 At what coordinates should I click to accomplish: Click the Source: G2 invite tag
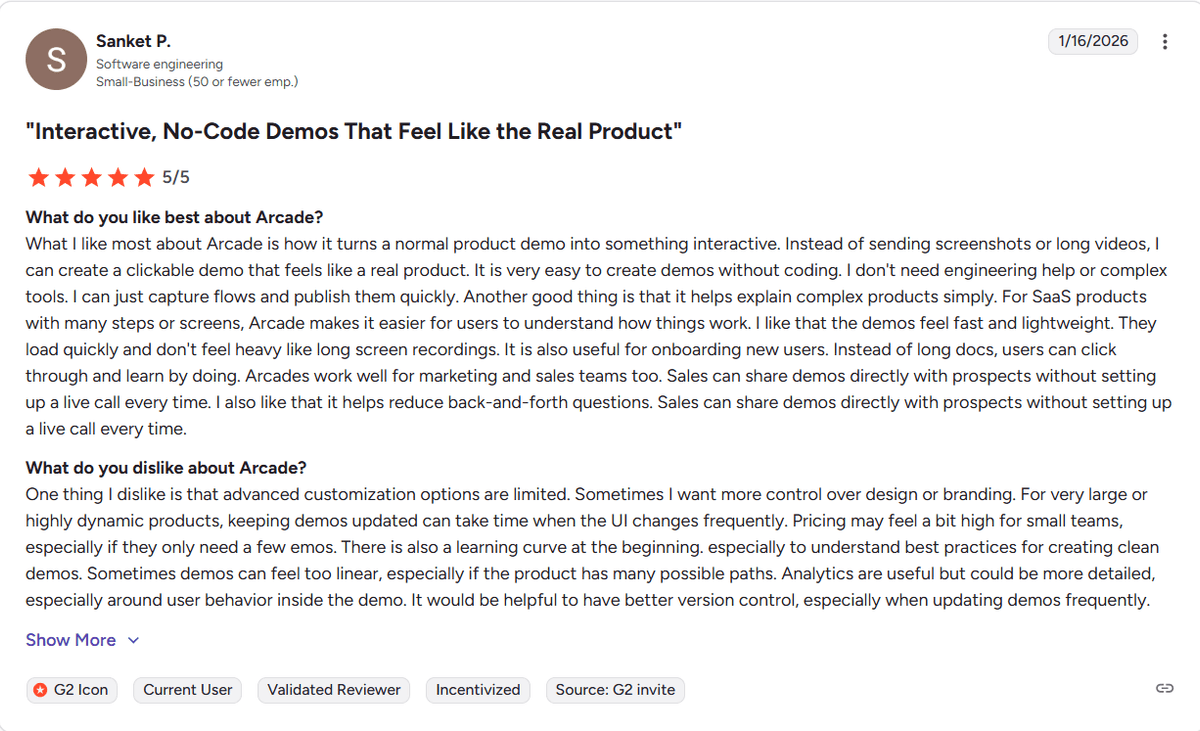point(615,690)
